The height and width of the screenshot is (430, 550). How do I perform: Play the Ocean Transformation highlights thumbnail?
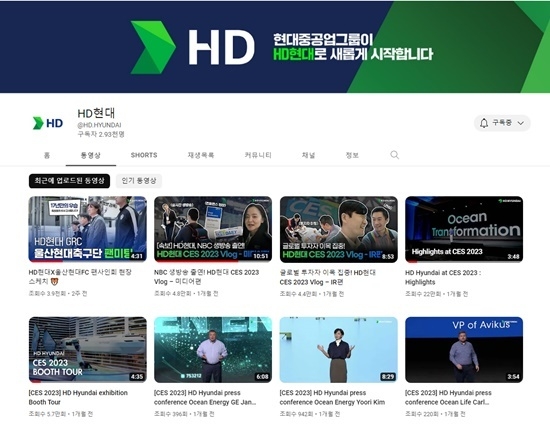pyautogui.click(x=464, y=229)
